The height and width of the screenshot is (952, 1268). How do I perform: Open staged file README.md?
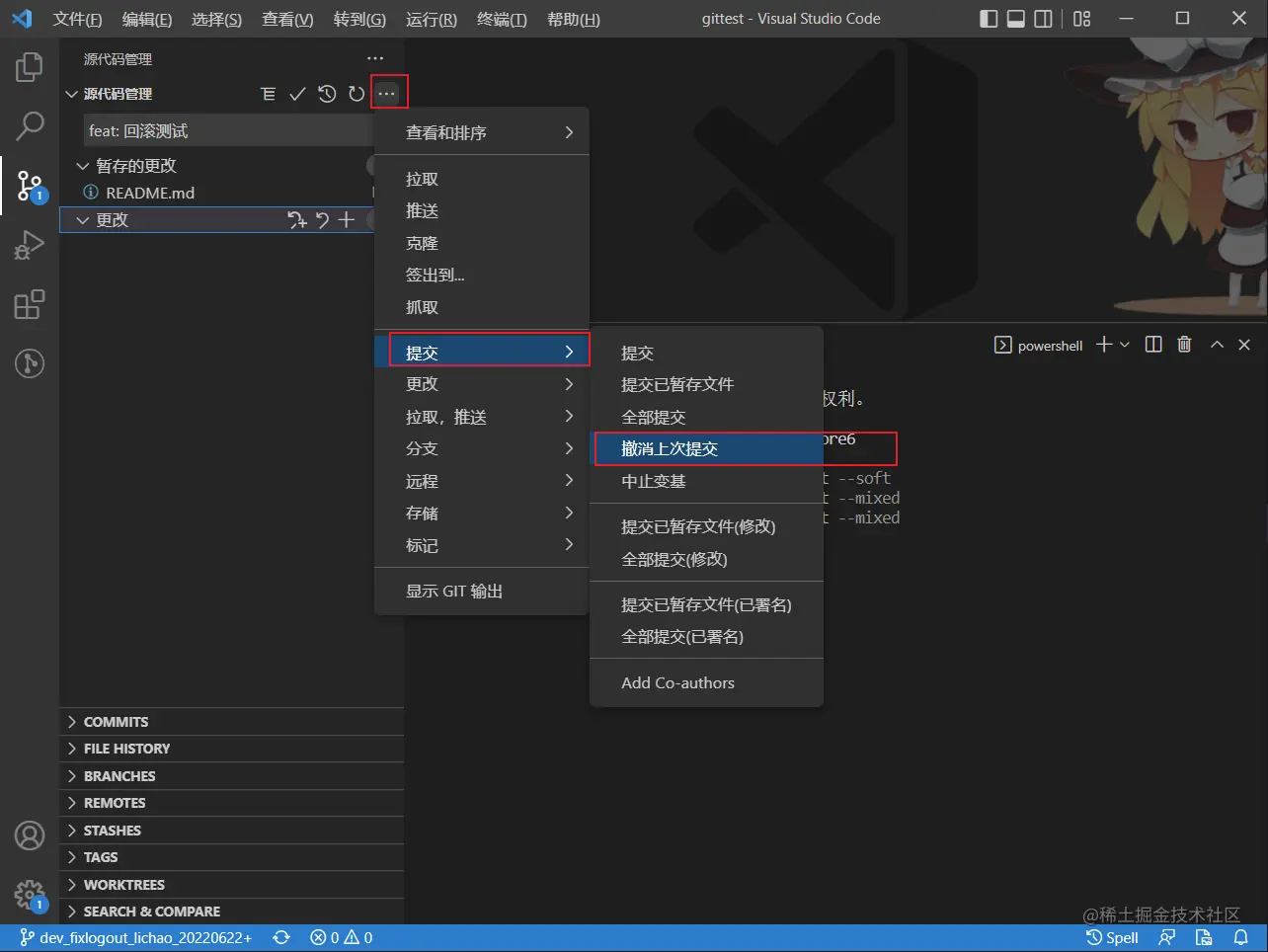pyautogui.click(x=150, y=193)
